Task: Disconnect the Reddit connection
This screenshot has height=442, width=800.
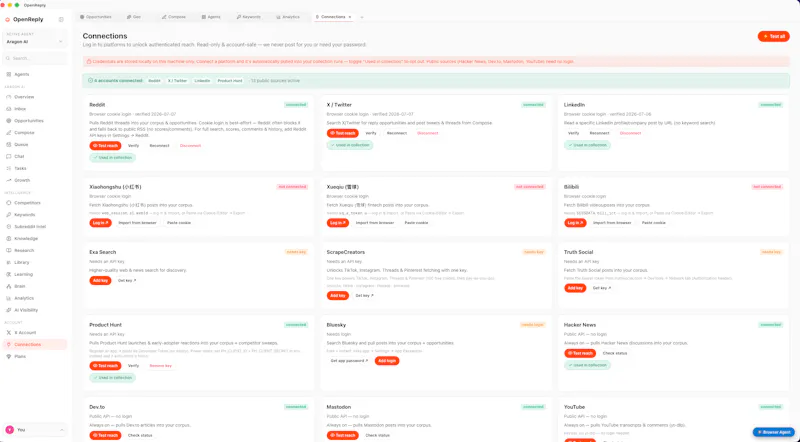Action: (190, 145)
